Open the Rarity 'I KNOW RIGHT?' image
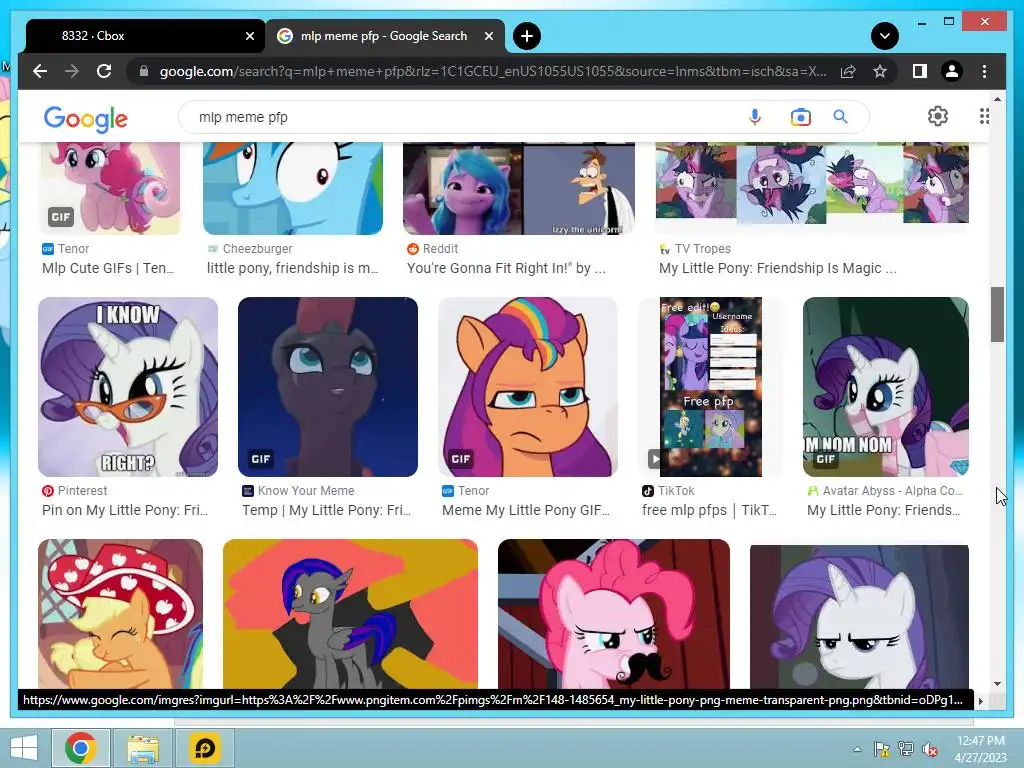Screen dimensions: 1024x768 [128, 387]
